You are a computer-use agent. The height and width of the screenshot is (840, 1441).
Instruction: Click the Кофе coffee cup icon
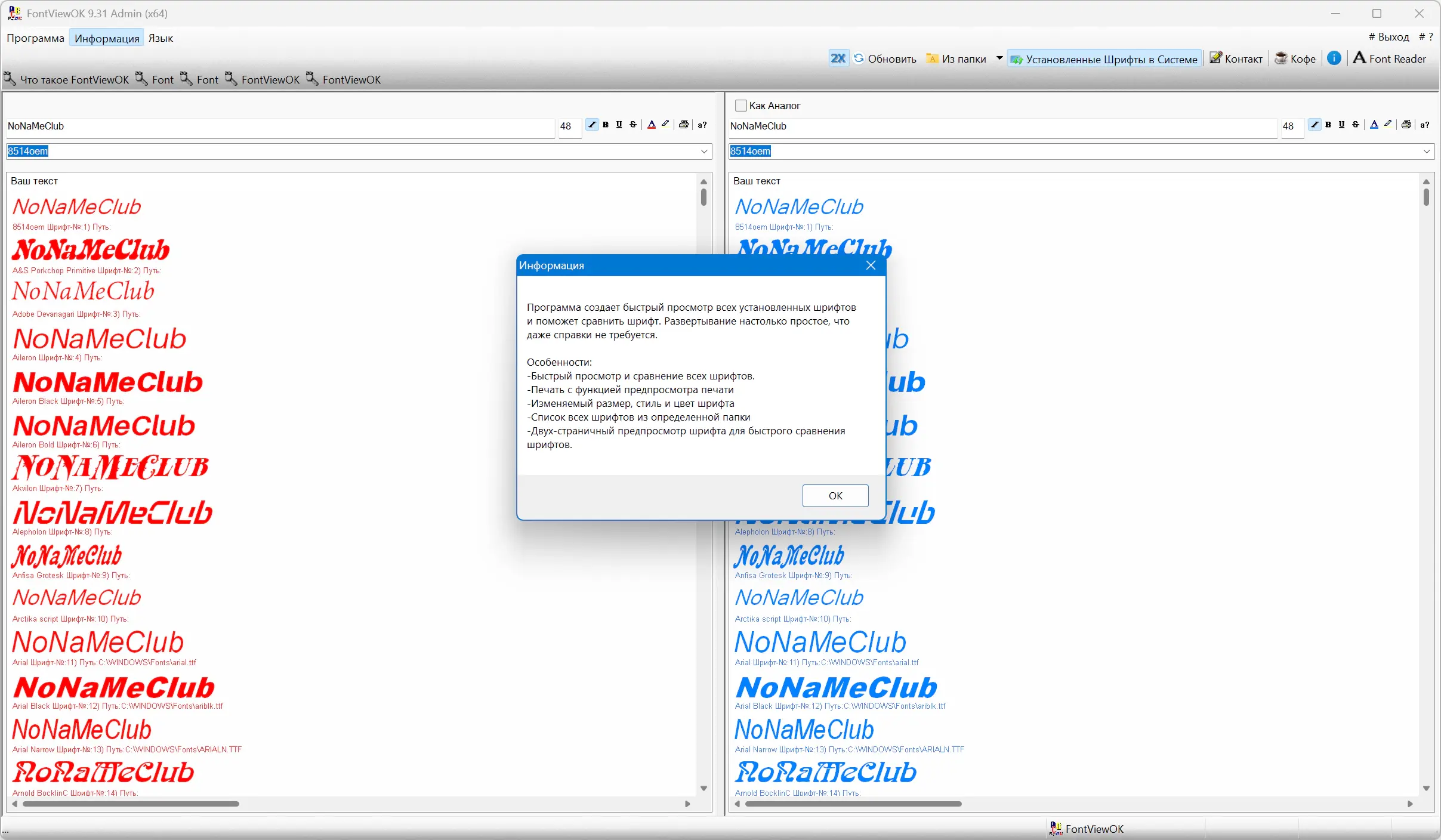(1281, 58)
